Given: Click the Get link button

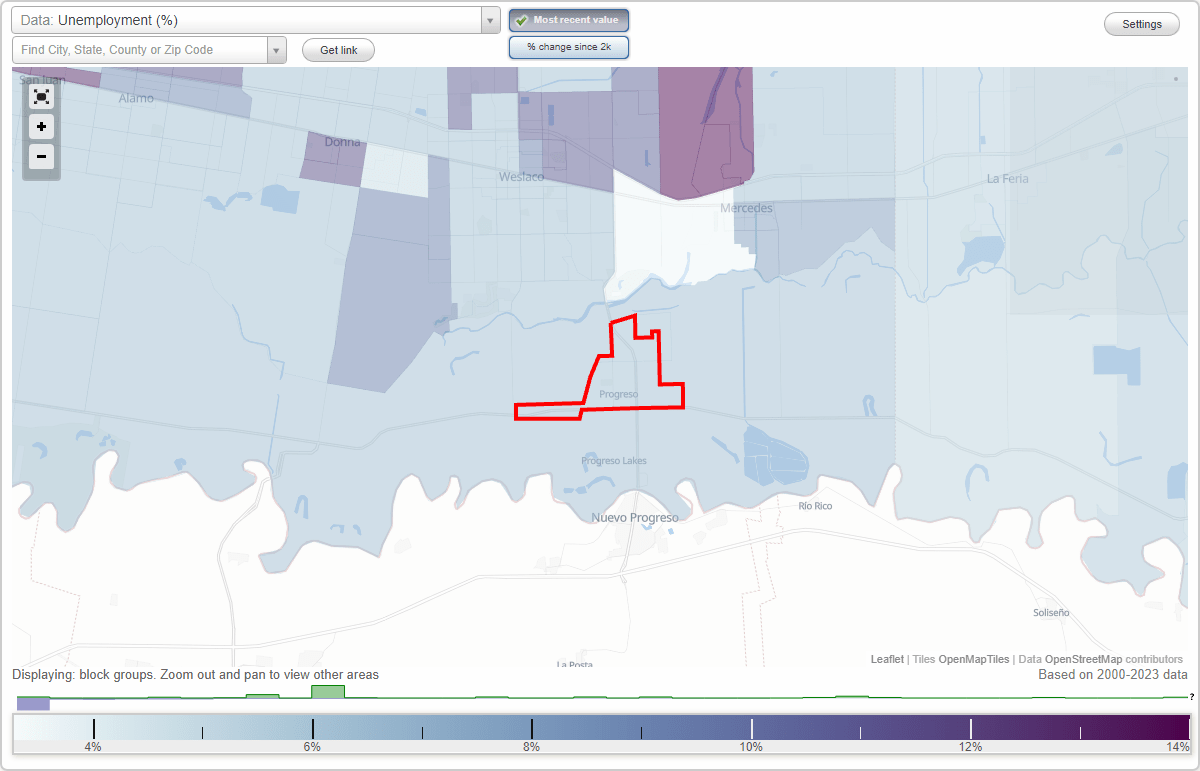Looking at the screenshot, I should coord(337,50).
